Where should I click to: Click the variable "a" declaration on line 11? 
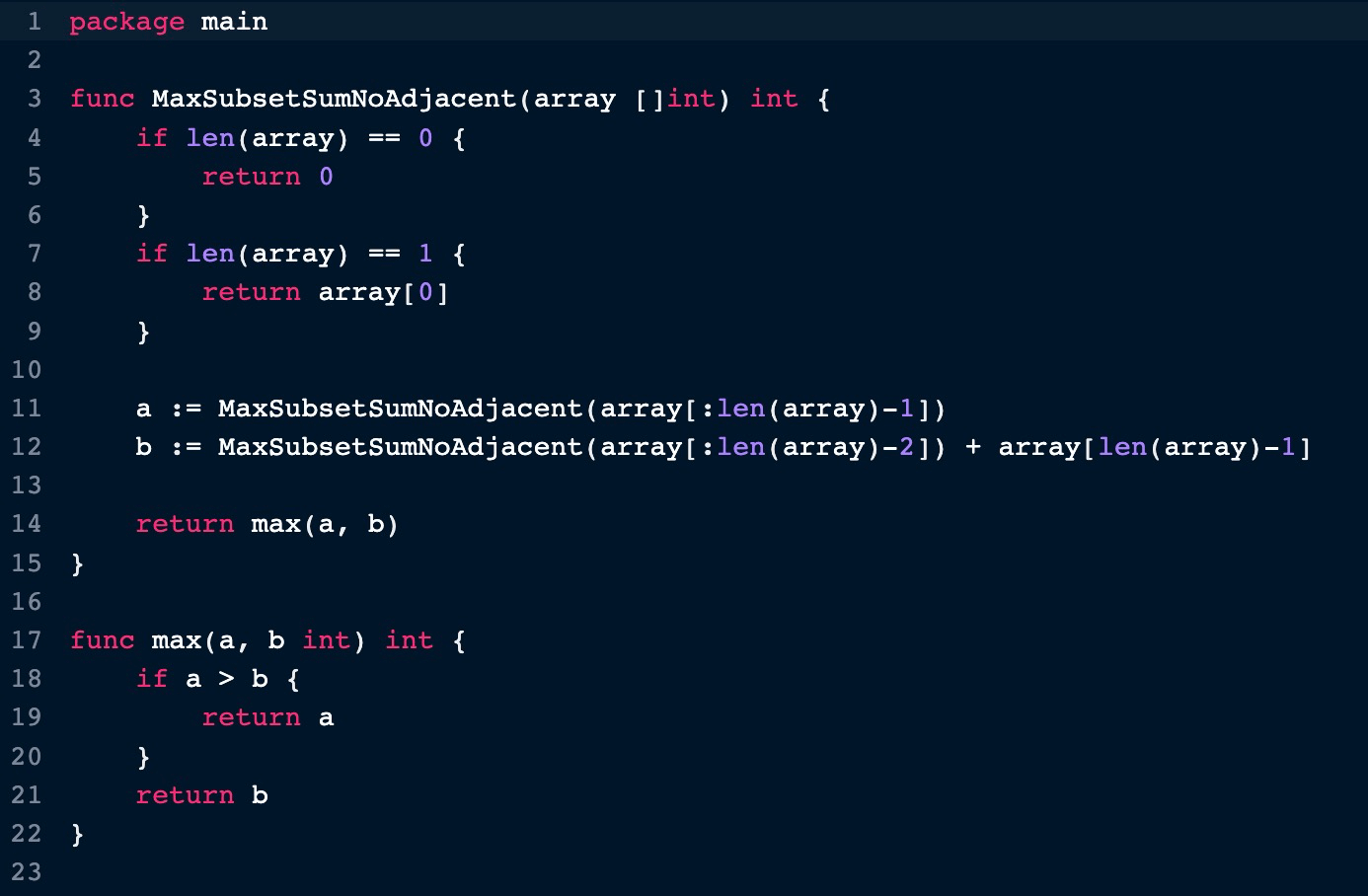click(144, 409)
